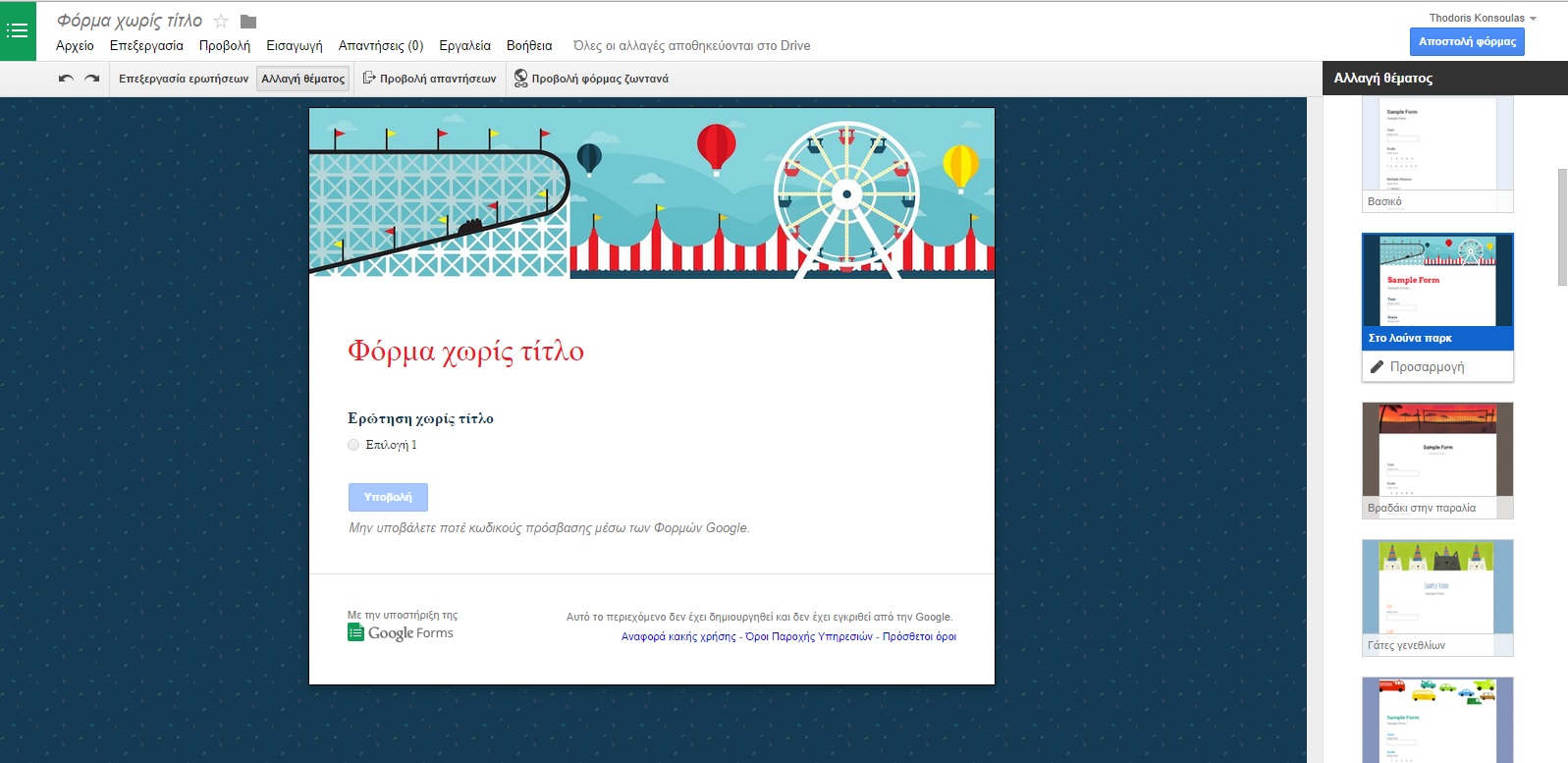The height and width of the screenshot is (763, 1568).
Task: Star the form title
Action: point(221,21)
